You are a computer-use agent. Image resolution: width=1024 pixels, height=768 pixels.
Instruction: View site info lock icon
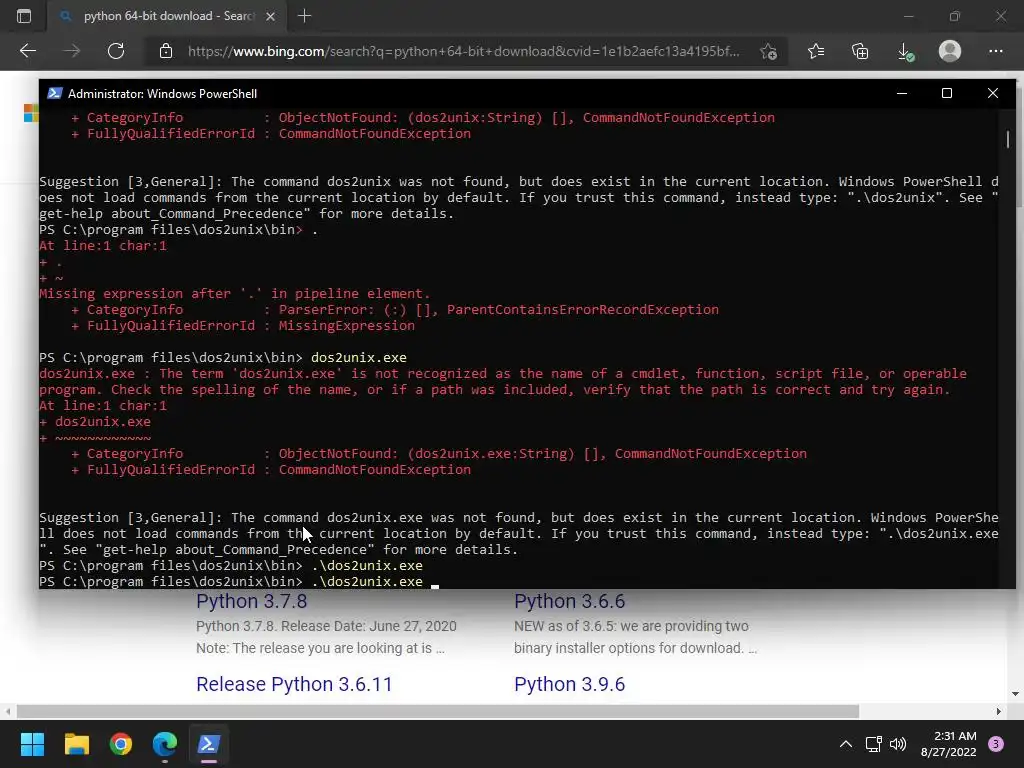click(x=166, y=51)
